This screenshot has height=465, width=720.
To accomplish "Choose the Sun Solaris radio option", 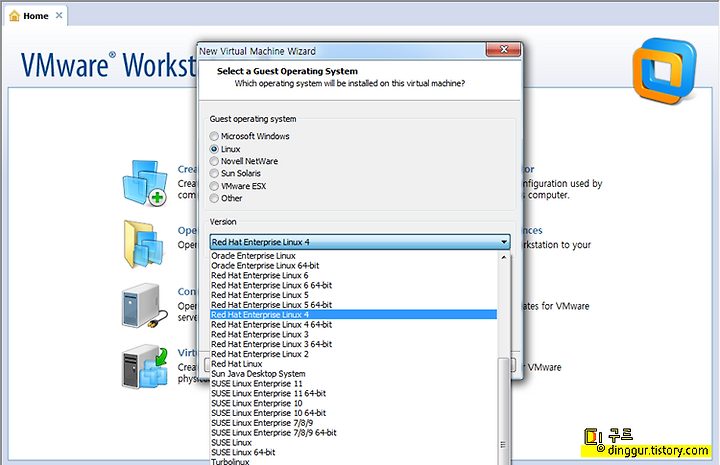I will point(214,174).
